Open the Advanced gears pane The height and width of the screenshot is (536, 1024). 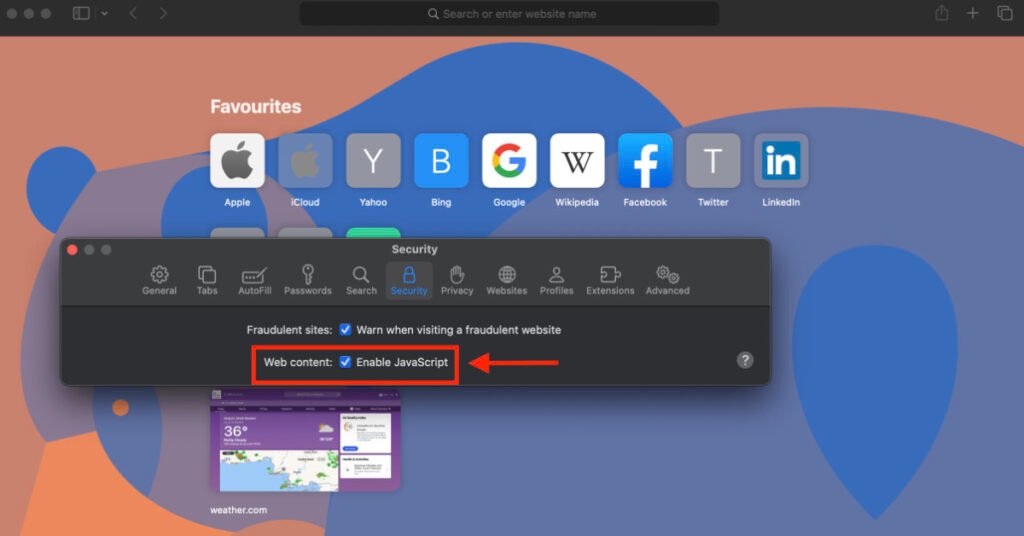[x=667, y=280]
